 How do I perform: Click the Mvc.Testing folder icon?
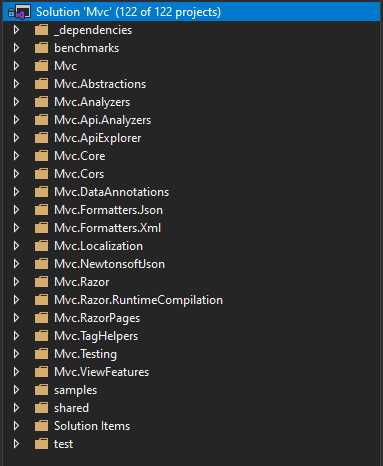pyautogui.click(x=41, y=354)
